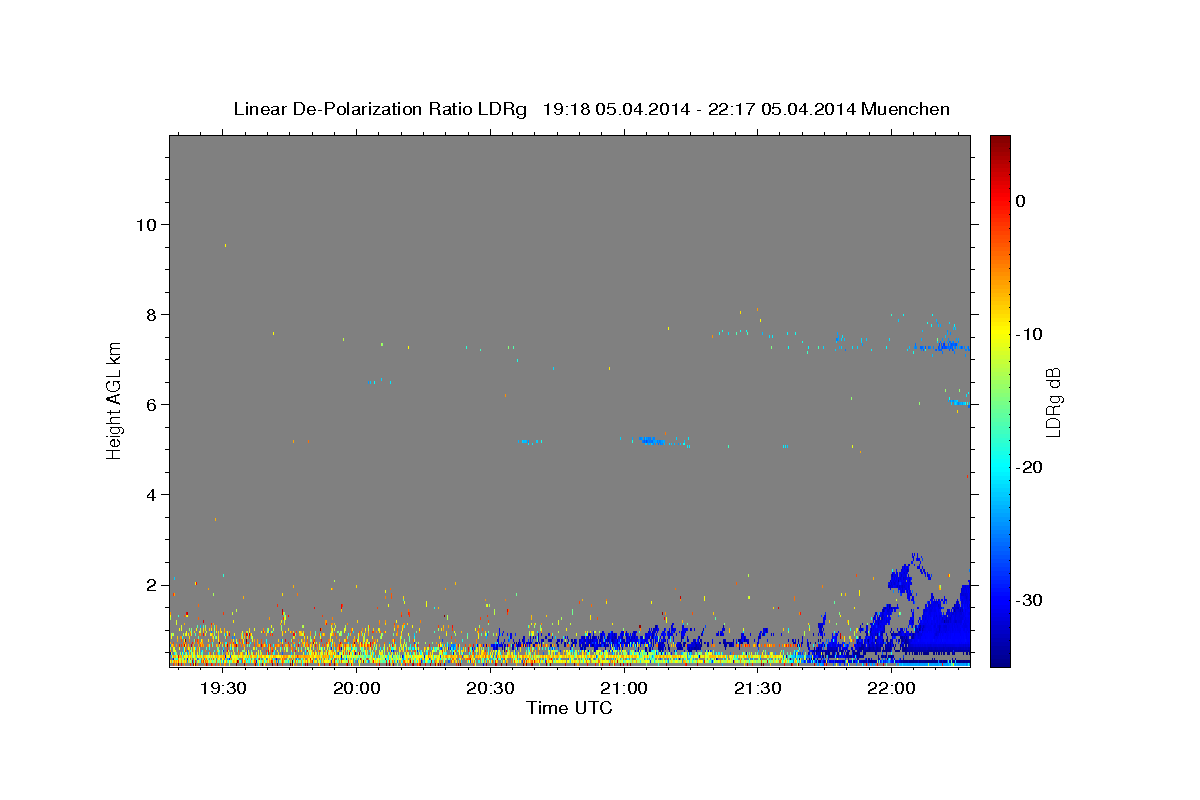The height and width of the screenshot is (800, 1200).
Task: Click the 19:30 time tick label
Action: tap(223, 689)
